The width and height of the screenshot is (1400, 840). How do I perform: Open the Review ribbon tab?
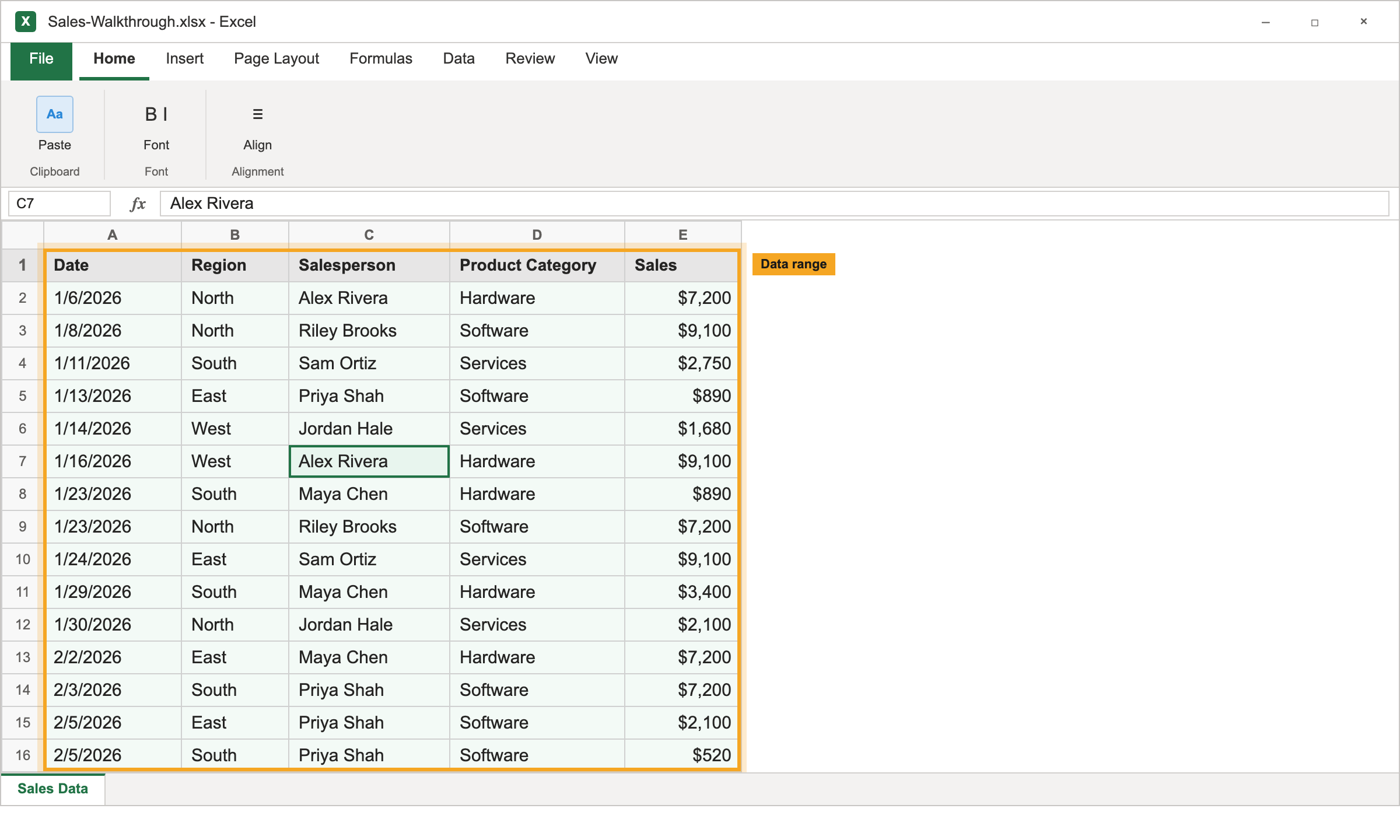point(530,59)
